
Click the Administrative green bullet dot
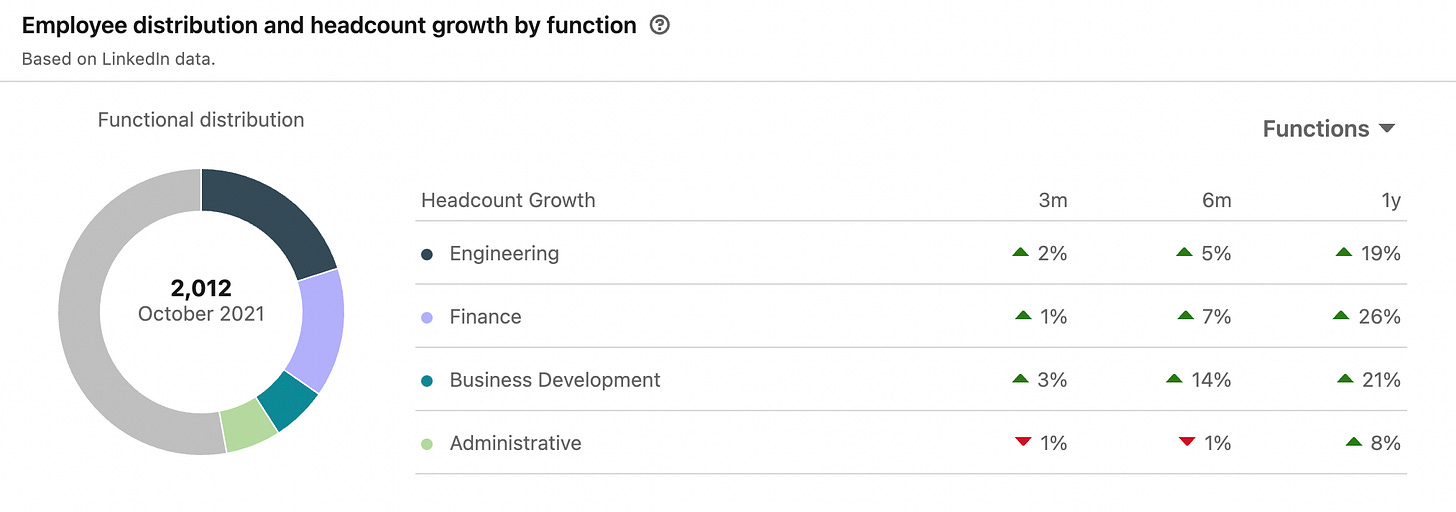click(427, 443)
